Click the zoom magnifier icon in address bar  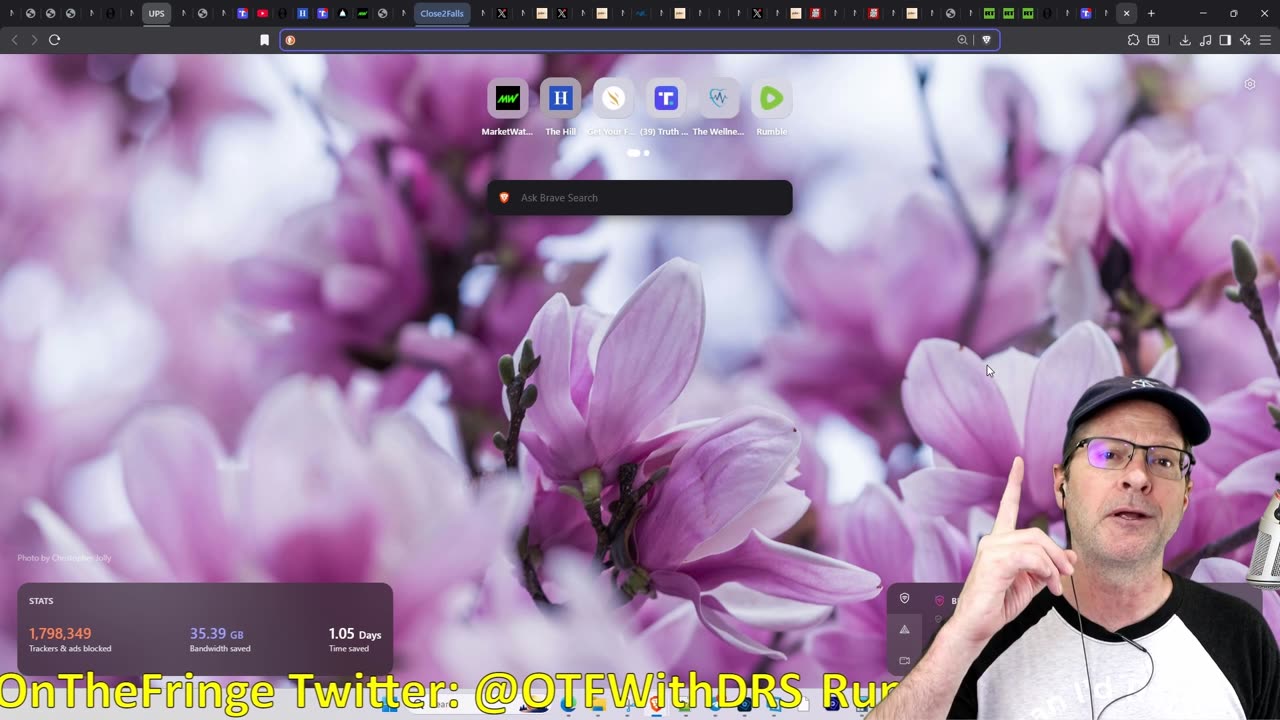coord(962,40)
